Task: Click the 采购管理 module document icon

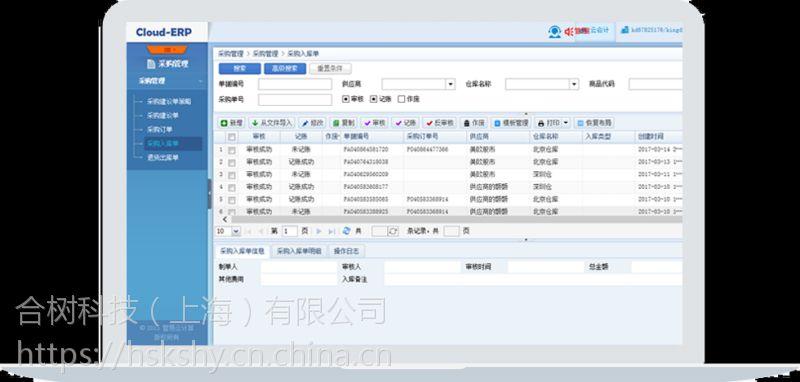Action: pos(151,64)
